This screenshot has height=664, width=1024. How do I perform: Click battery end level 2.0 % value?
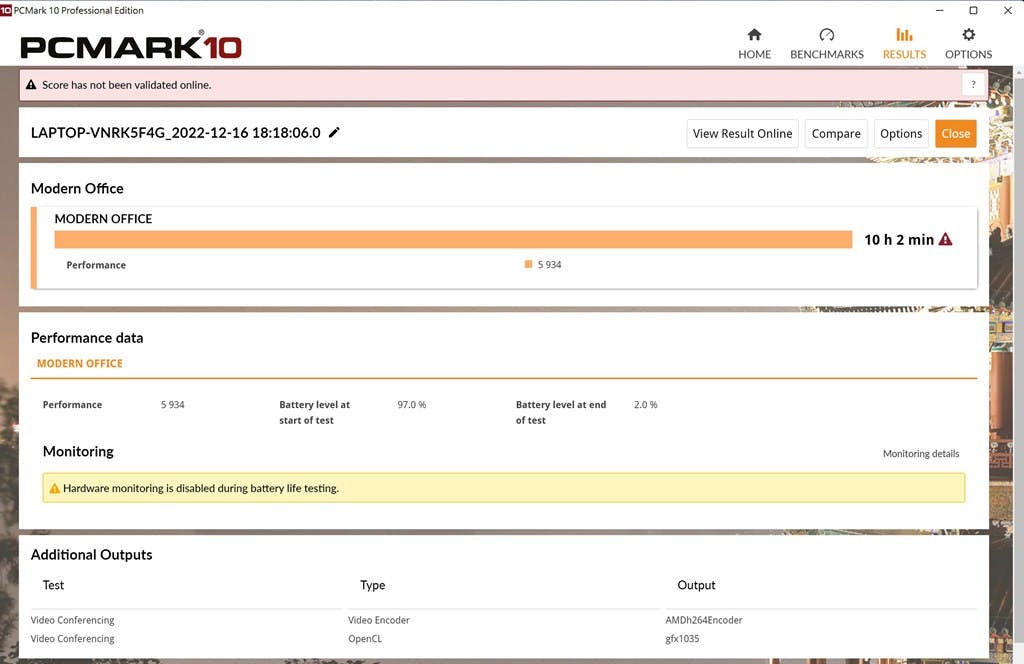[645, 405]
